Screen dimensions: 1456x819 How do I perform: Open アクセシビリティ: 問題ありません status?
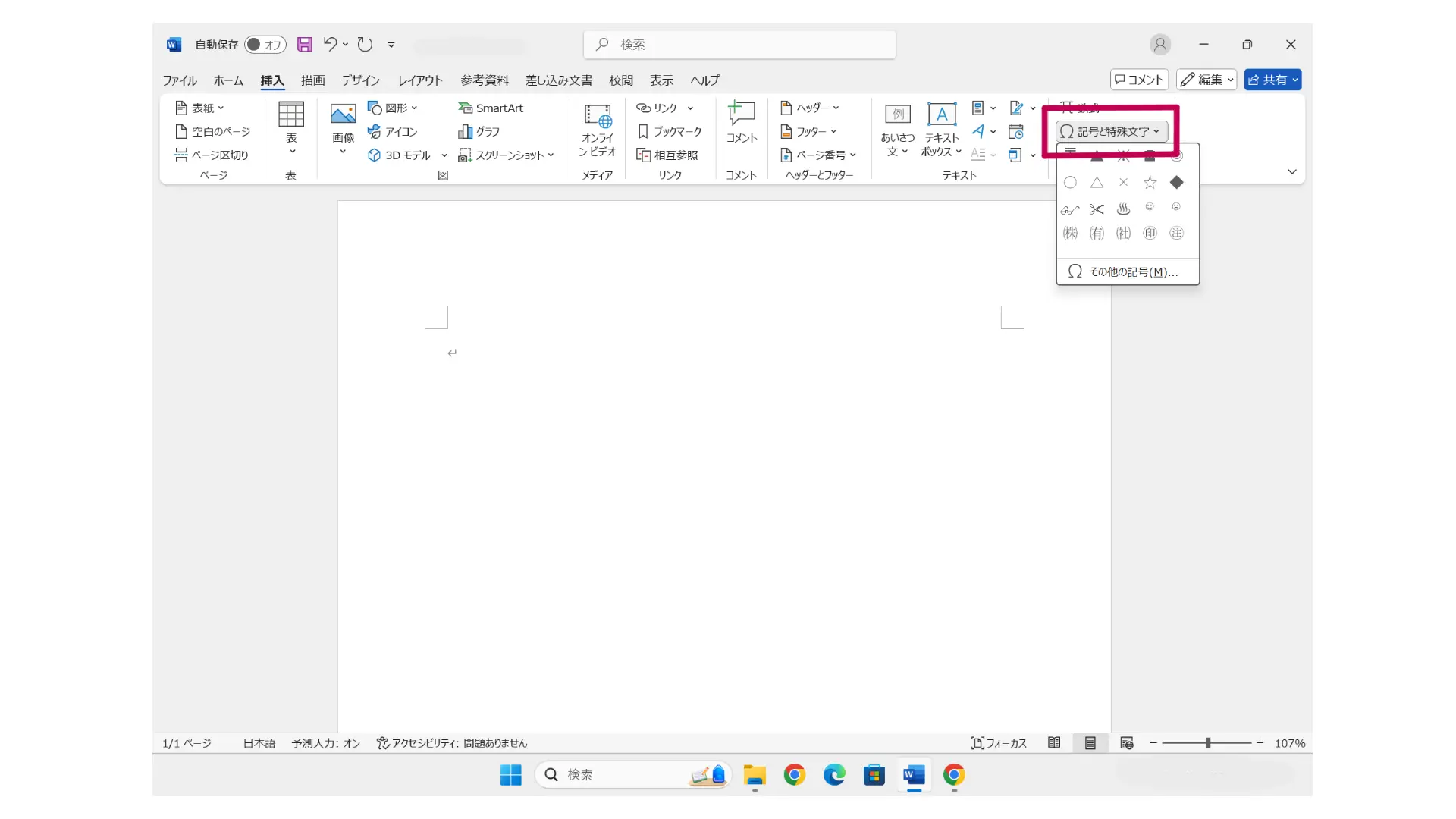click(452, 743)
